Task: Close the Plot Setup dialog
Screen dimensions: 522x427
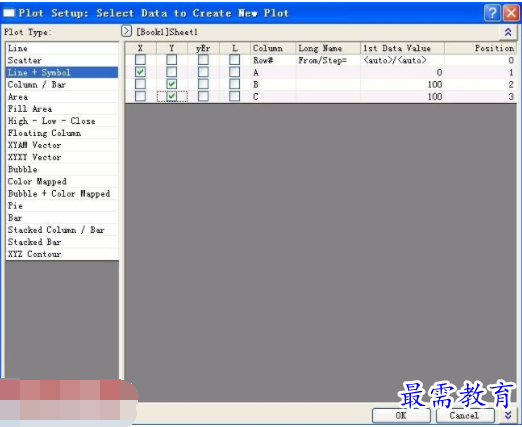Action: click(511, 13)
